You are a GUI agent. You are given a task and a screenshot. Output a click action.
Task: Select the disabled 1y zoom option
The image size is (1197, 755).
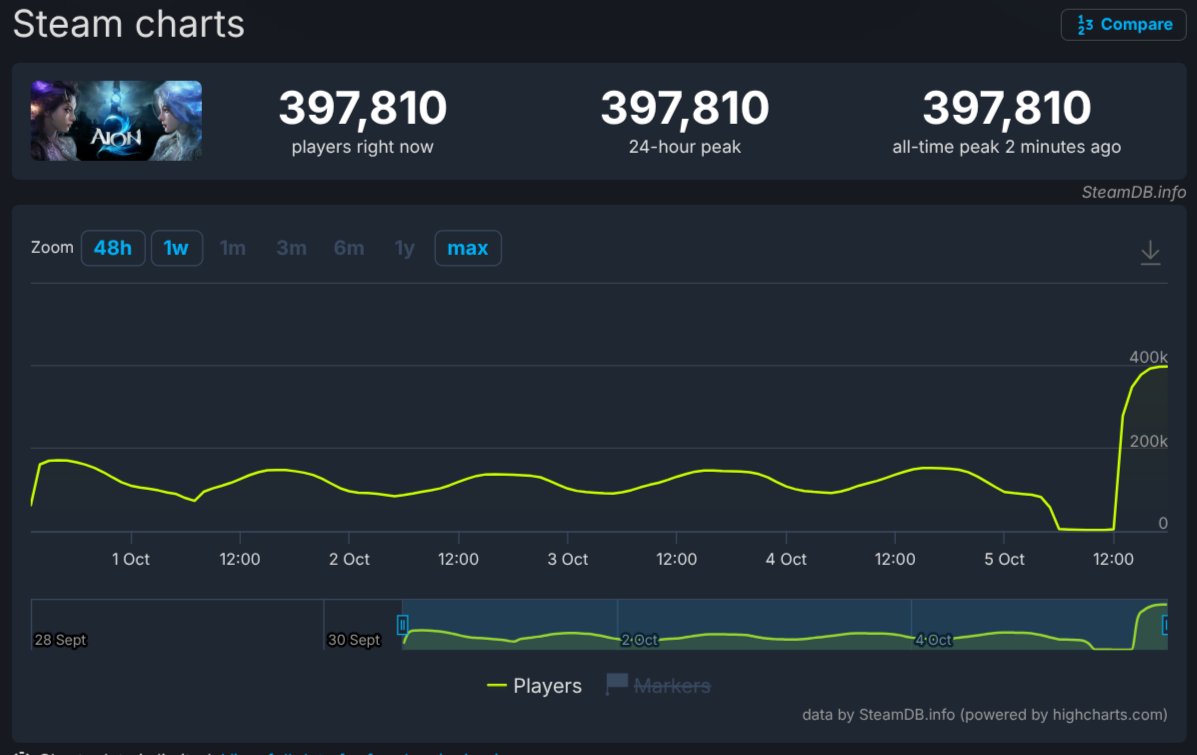[405, 248]
